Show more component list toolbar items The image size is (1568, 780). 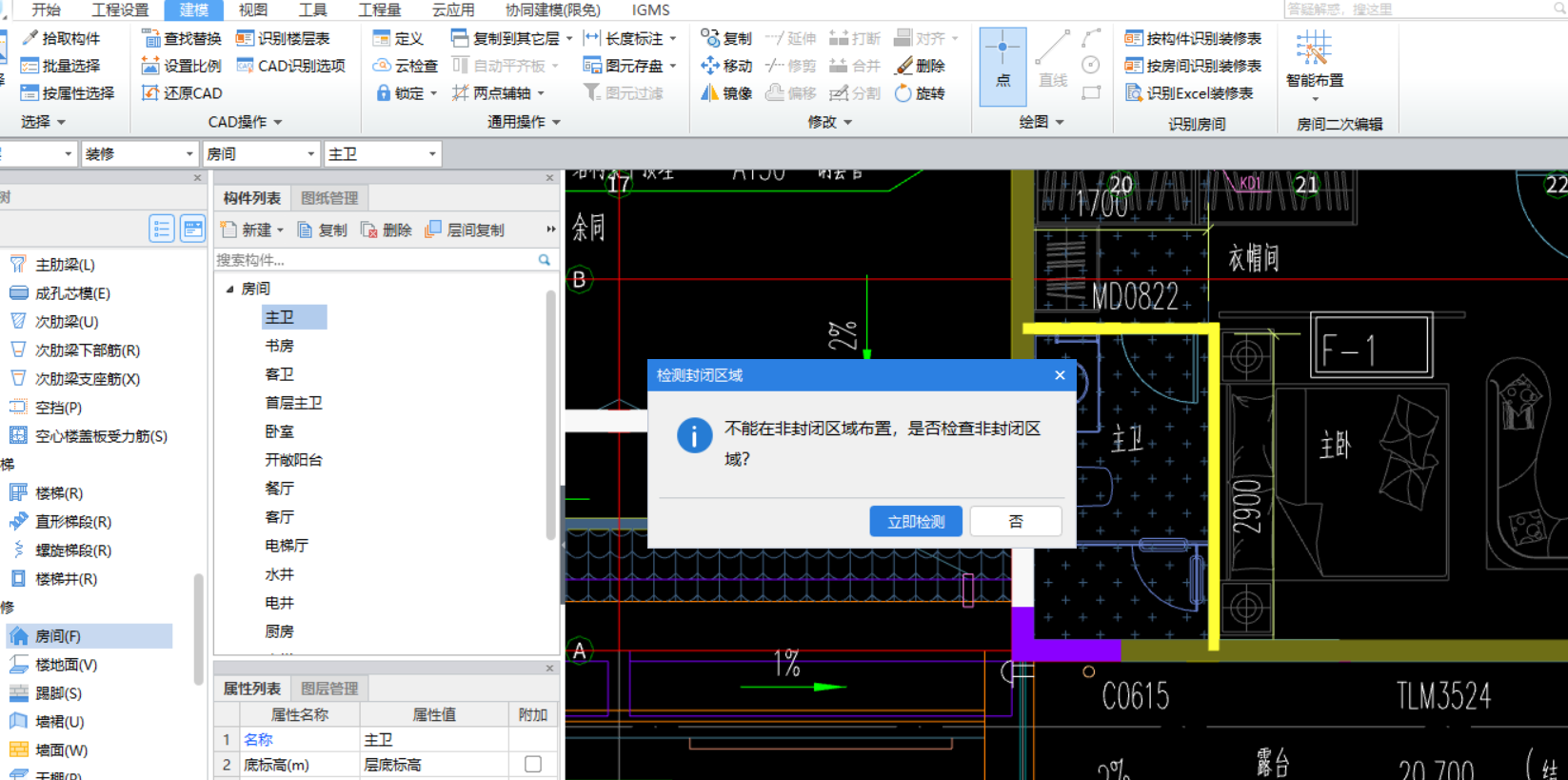pos(550,230)
